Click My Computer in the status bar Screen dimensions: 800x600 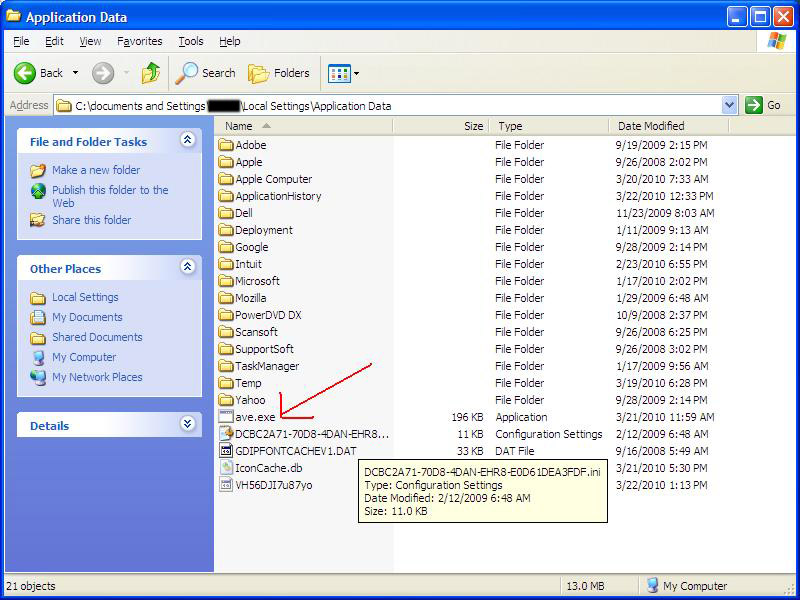(x=687, y=586)
